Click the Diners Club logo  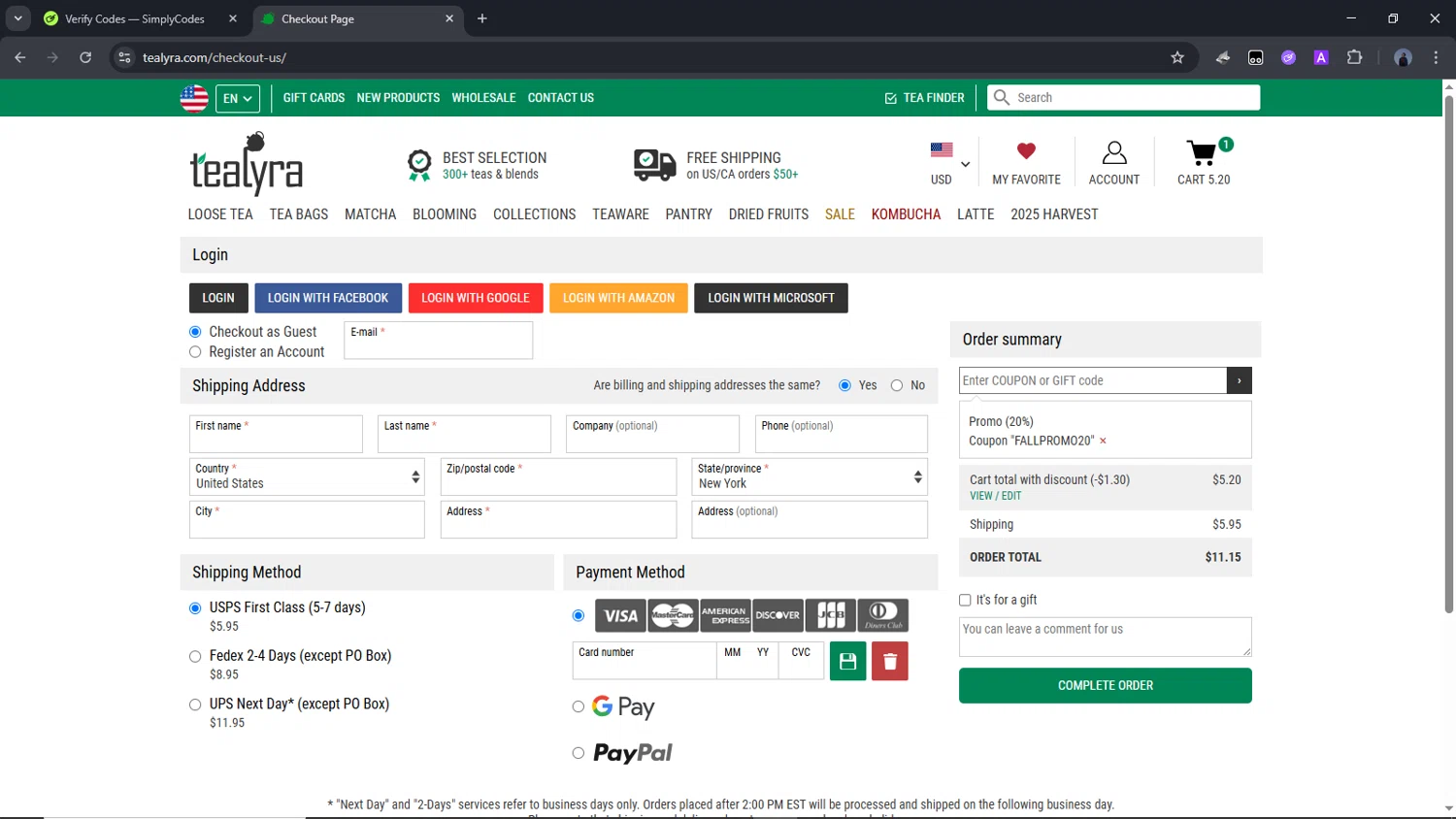click(x=883, y=615)
